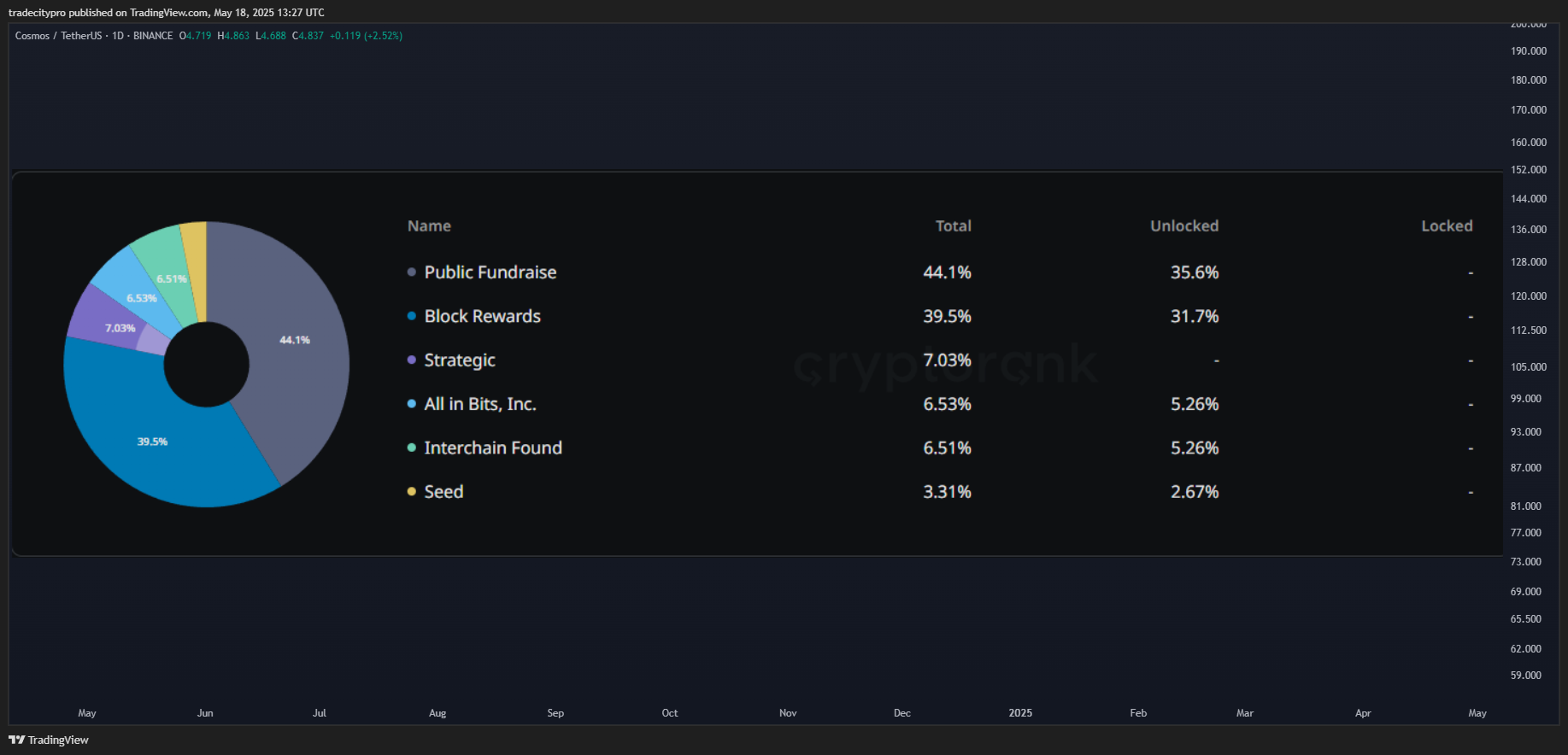Image resolution: width=1568 pixels, height=755 pixels.
Task: Click the Locked column header
Action: (x=1447, y=226)
